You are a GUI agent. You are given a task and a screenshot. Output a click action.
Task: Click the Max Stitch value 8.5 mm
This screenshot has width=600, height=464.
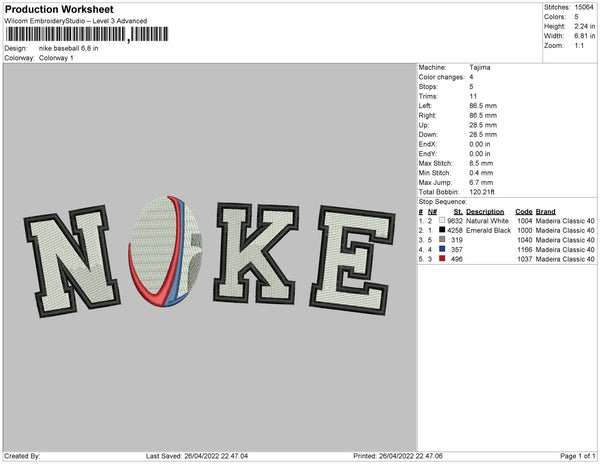coord(481,163)
